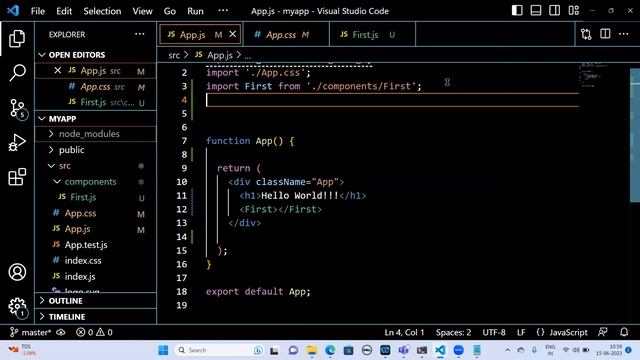The image size is (640, 360).
Task: Open the Manage gear menu
Action: pos(17,307)
